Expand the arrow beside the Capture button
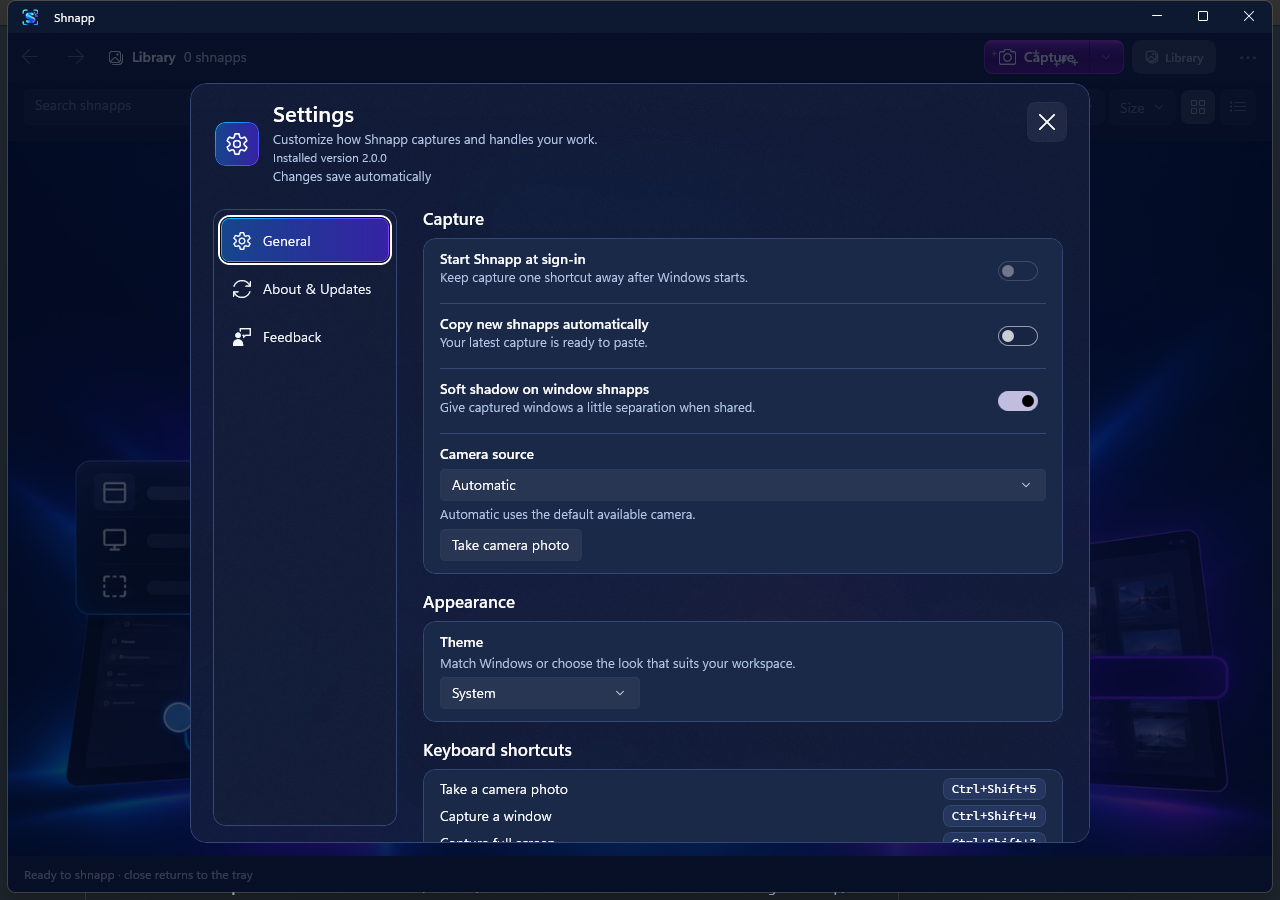 coord(1106,57)
